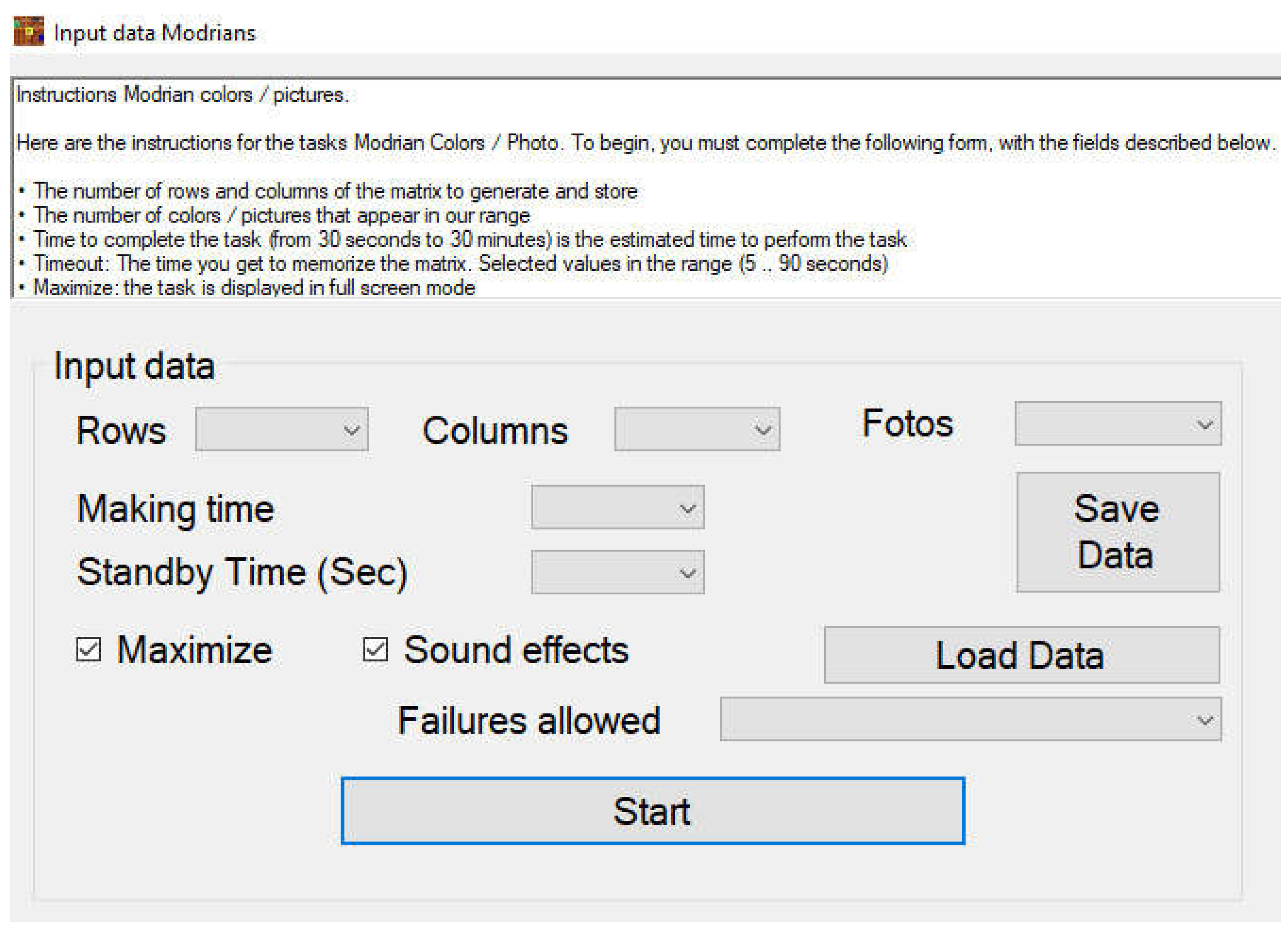Image resolution: width=1288 pixels, height=930 pixels.
Task: Click the Columns label
Action: coord(495,431)
